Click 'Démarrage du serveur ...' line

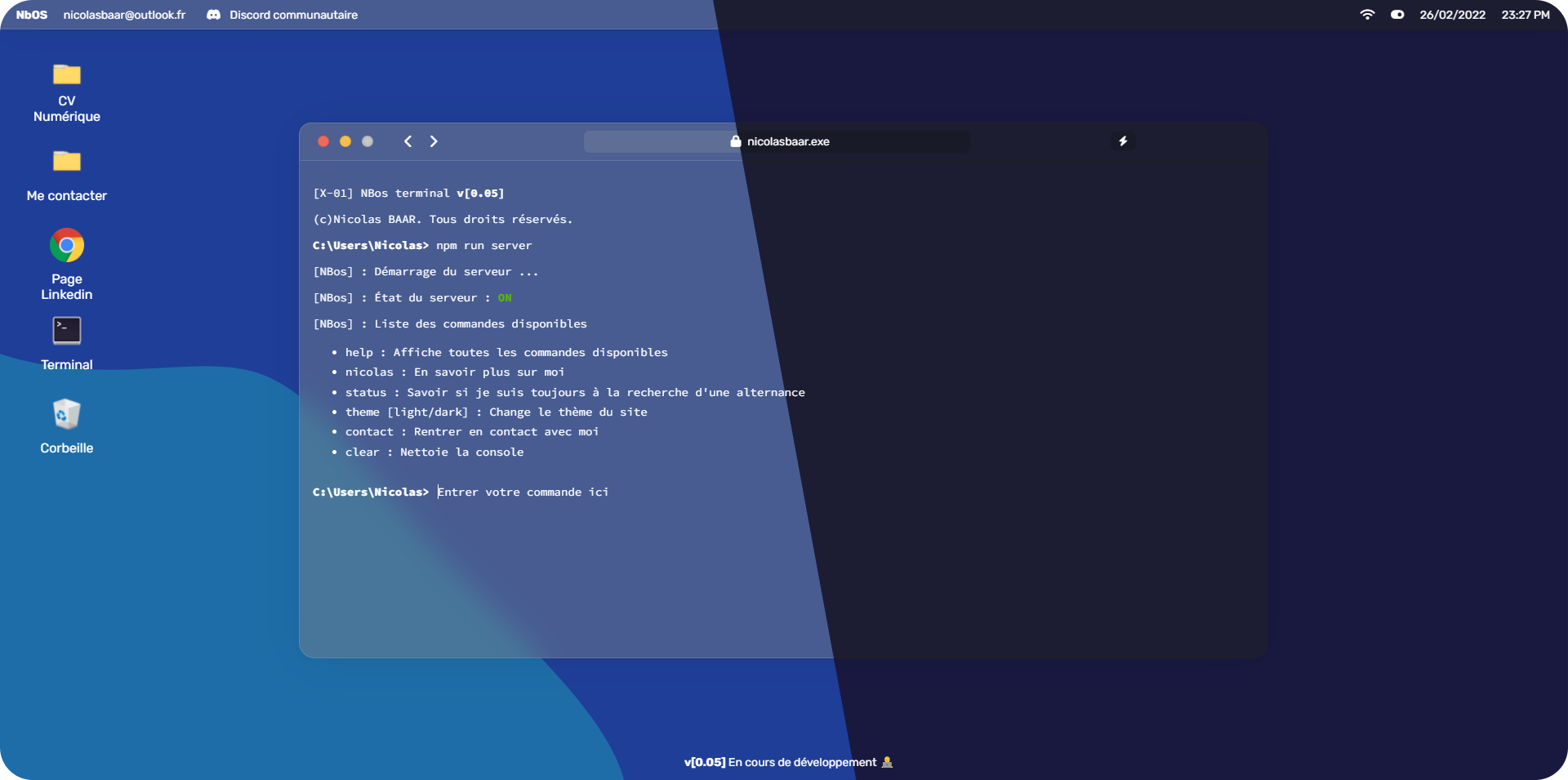pos(425,271)
